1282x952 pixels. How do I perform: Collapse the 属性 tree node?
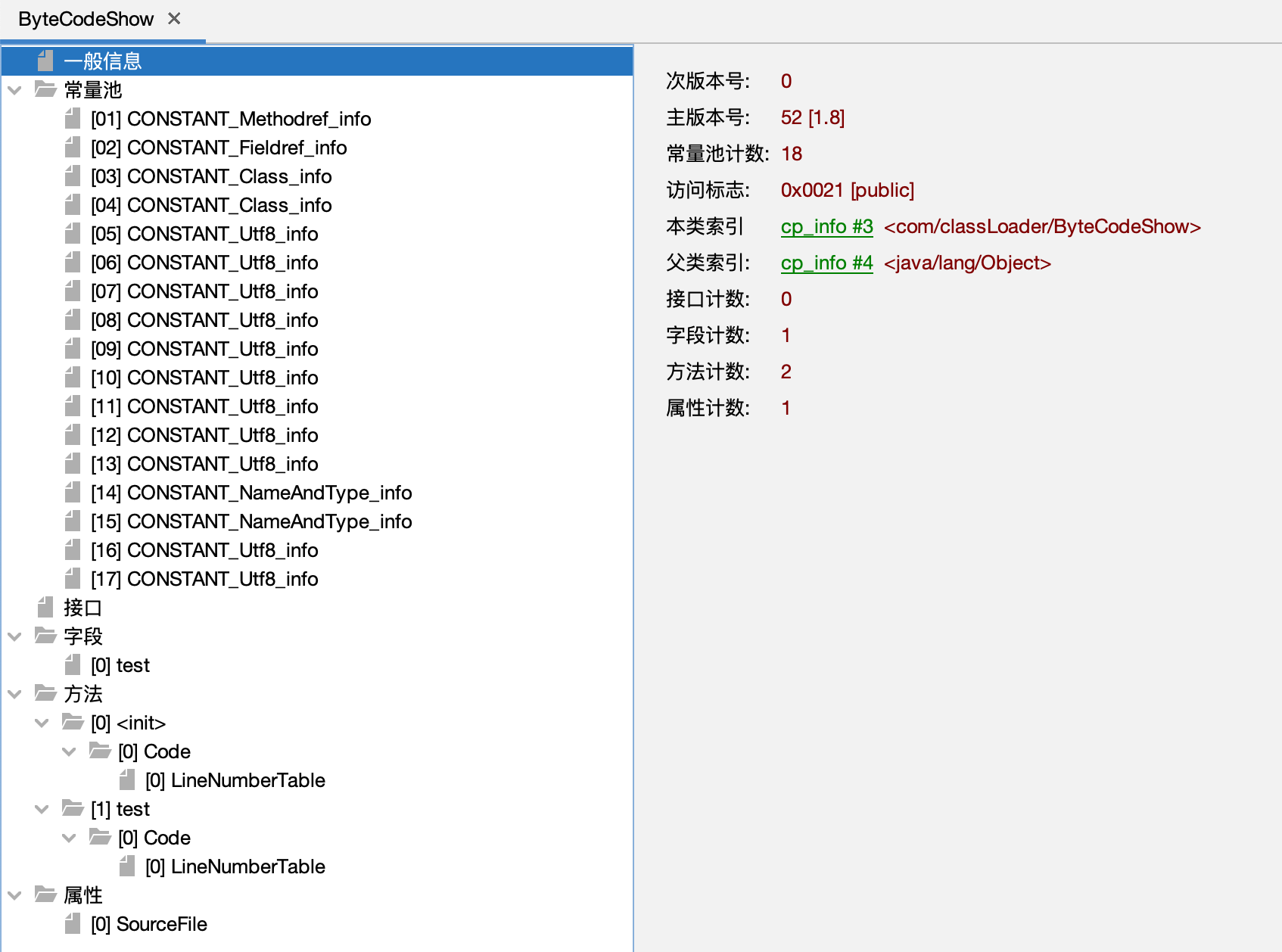click(14, 895)
